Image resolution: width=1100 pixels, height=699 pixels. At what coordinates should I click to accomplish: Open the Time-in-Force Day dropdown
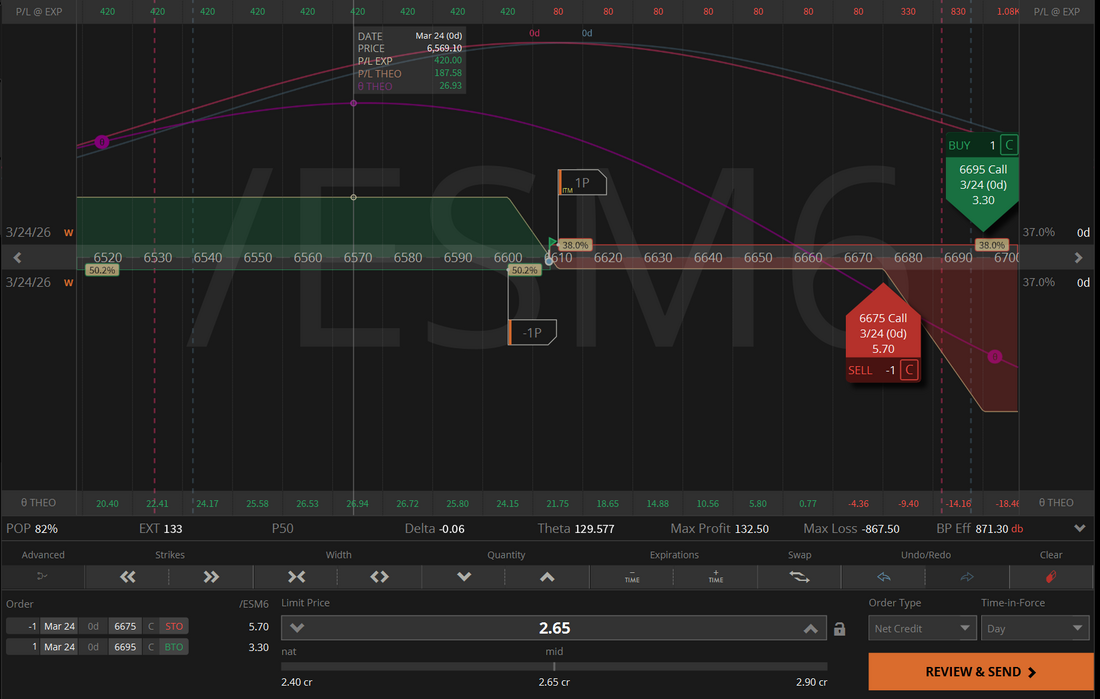point(1035,628)
